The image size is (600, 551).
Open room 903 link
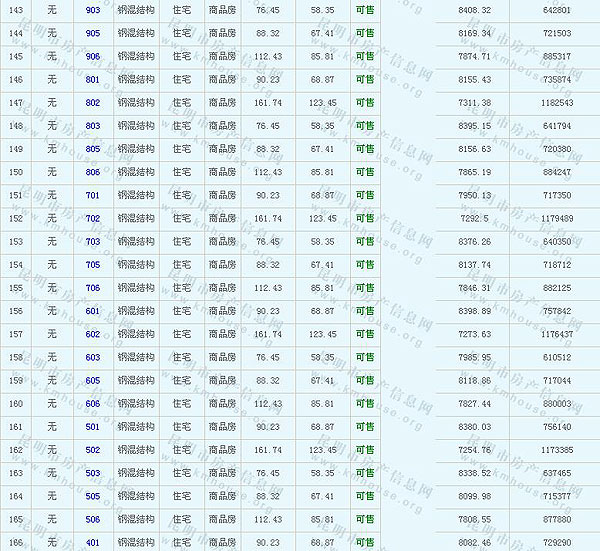[93, 10]
